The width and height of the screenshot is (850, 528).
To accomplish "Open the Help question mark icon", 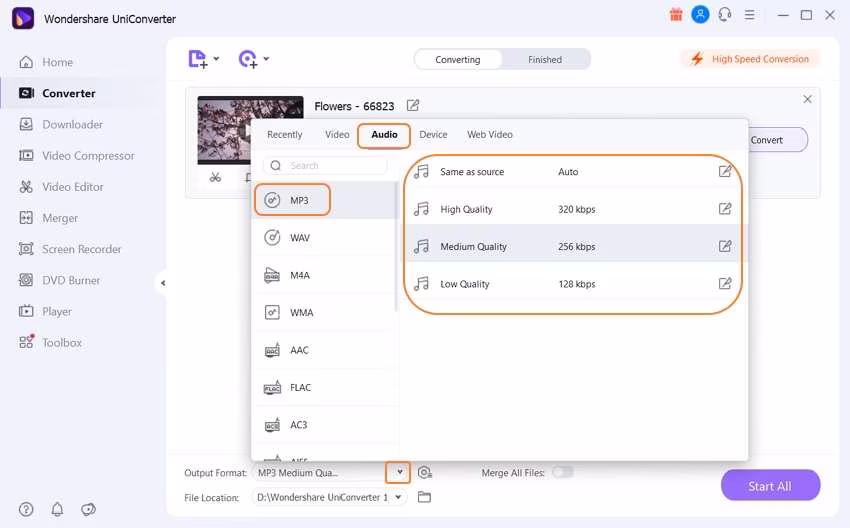I will (x=26, y=510).
